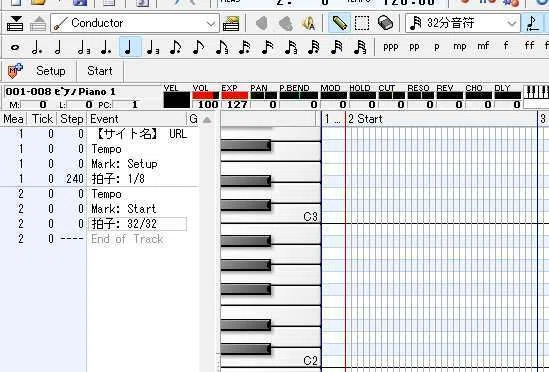Select the pencil draw tool
This screenshot has height=372, width=549.
point(339,23)
